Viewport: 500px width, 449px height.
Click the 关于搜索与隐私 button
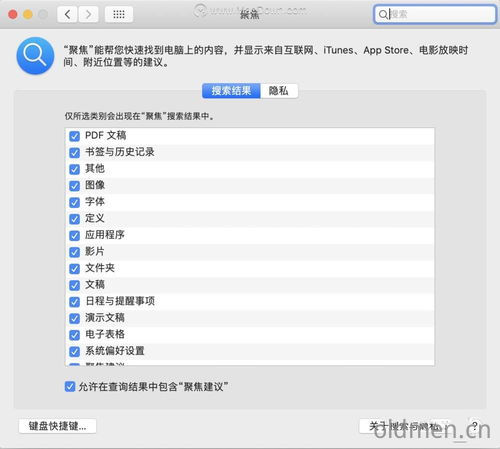[x=405, y=426]
